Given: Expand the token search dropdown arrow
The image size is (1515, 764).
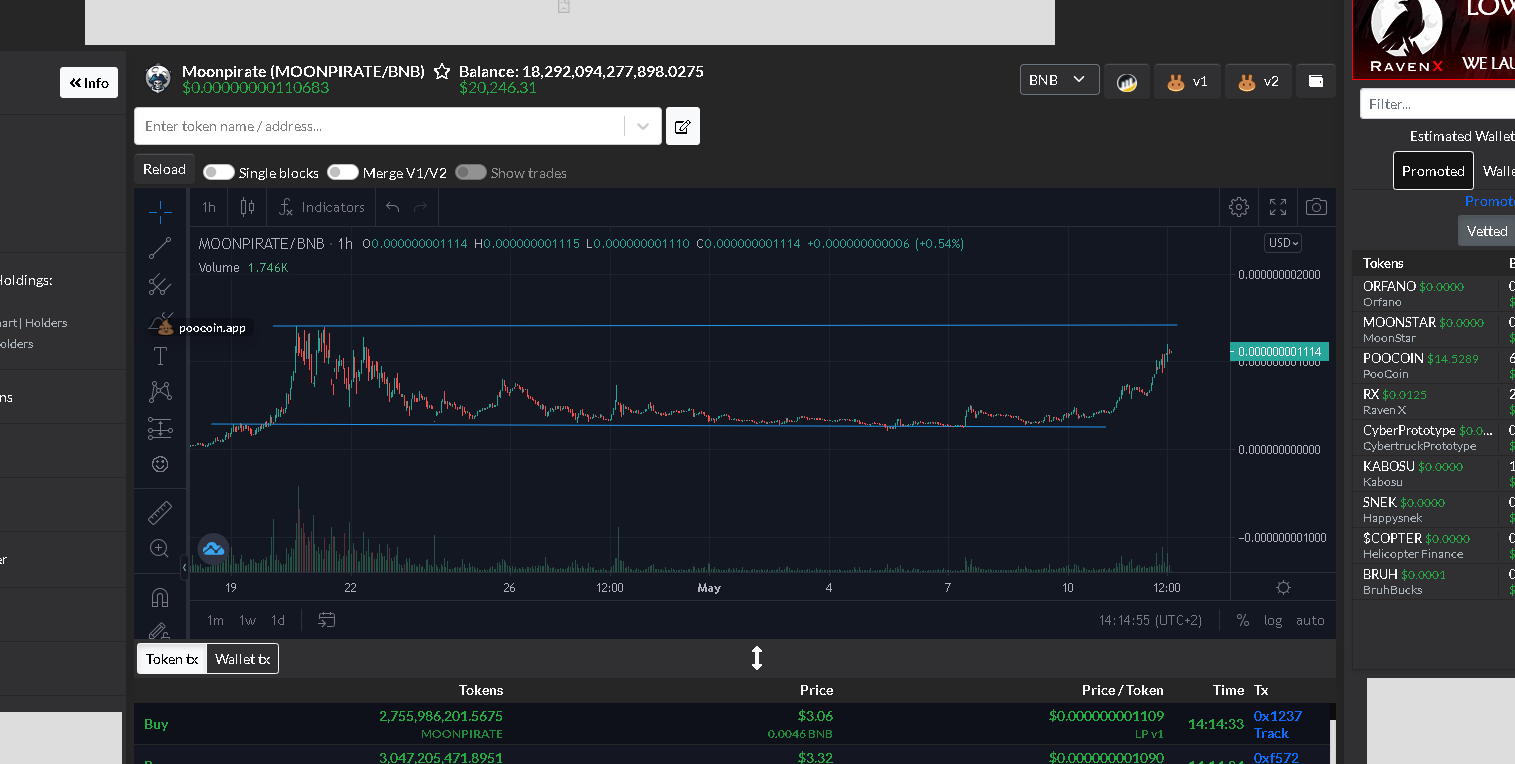Looking at the screenshot, I should (x=643, y=126).
